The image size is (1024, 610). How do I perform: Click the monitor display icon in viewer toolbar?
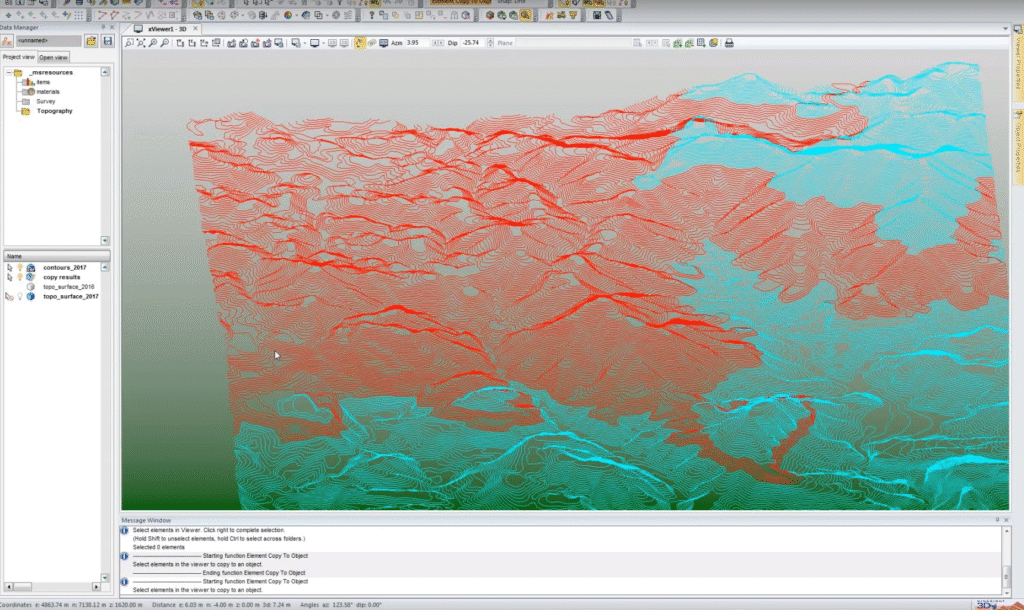315,43
